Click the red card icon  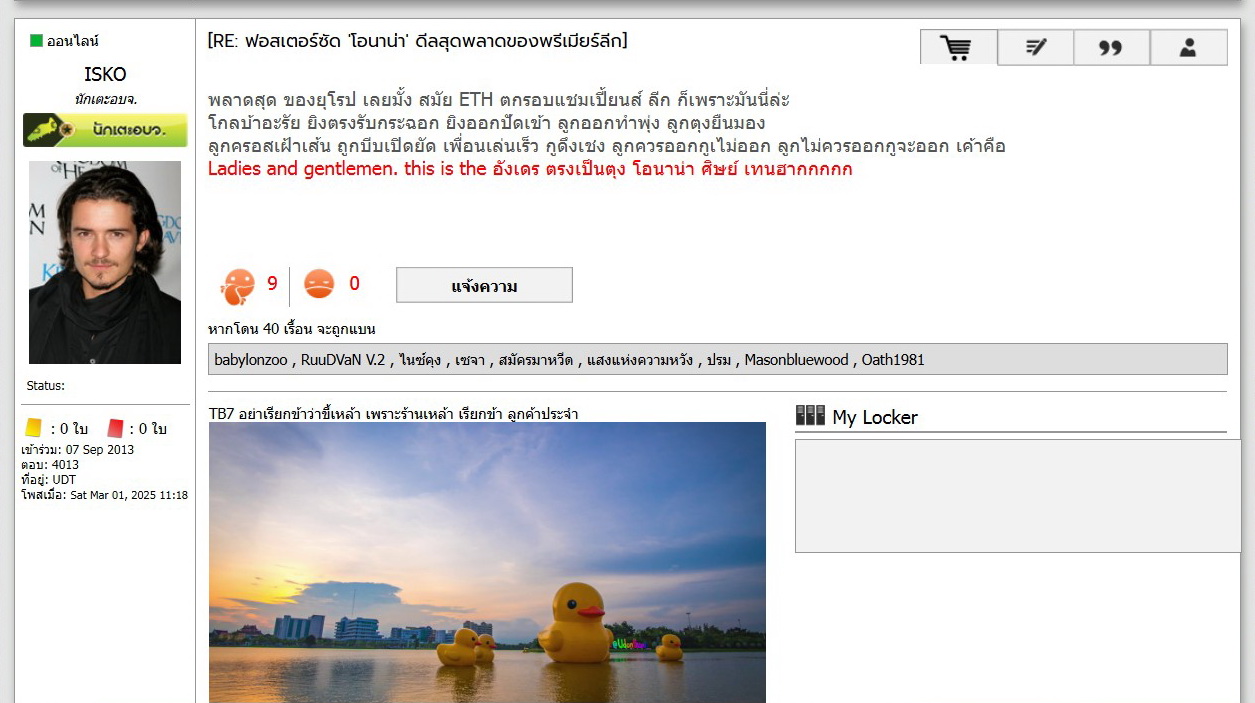(x=115, y=428)
